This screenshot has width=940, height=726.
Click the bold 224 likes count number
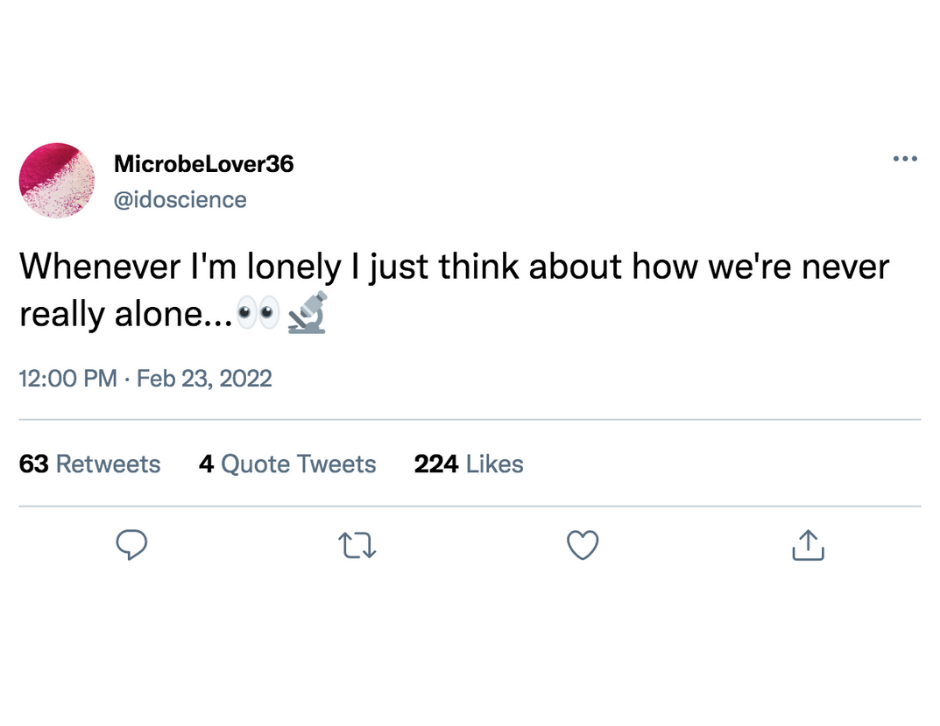coord(436,464)
